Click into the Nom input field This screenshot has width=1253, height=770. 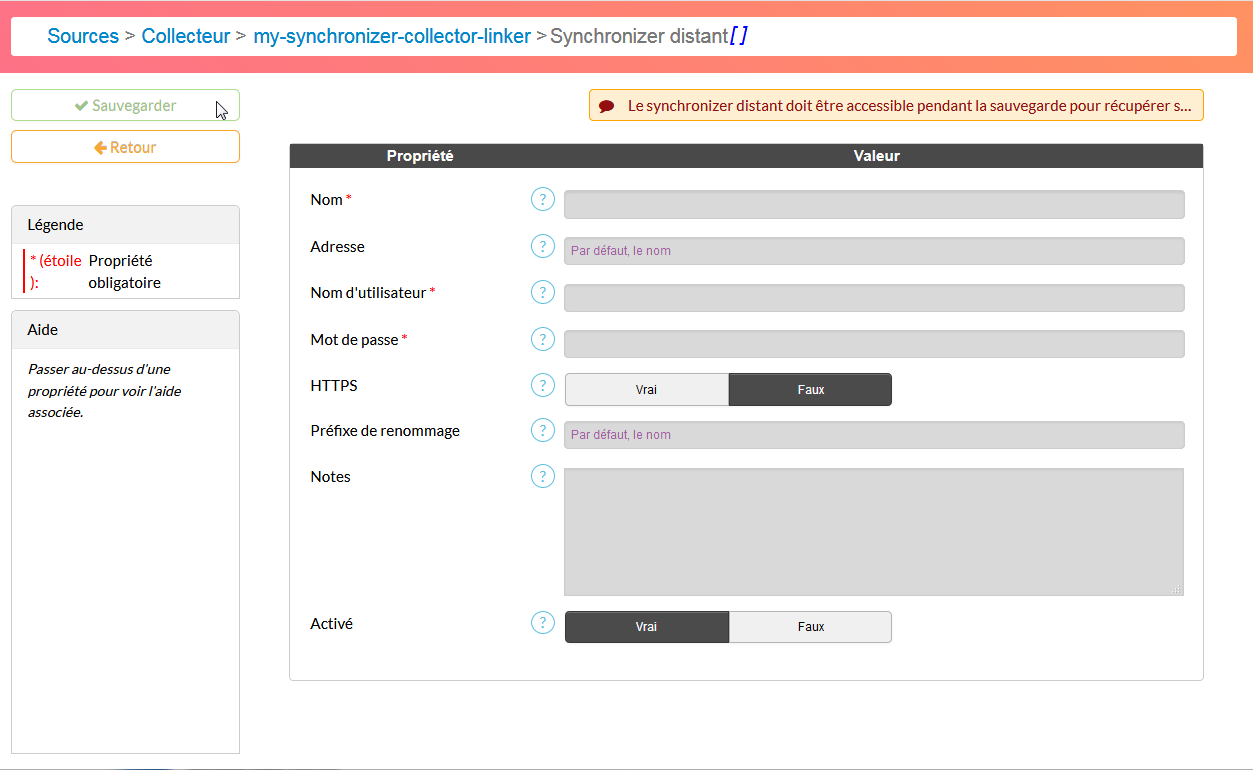(x=873, y=204)
